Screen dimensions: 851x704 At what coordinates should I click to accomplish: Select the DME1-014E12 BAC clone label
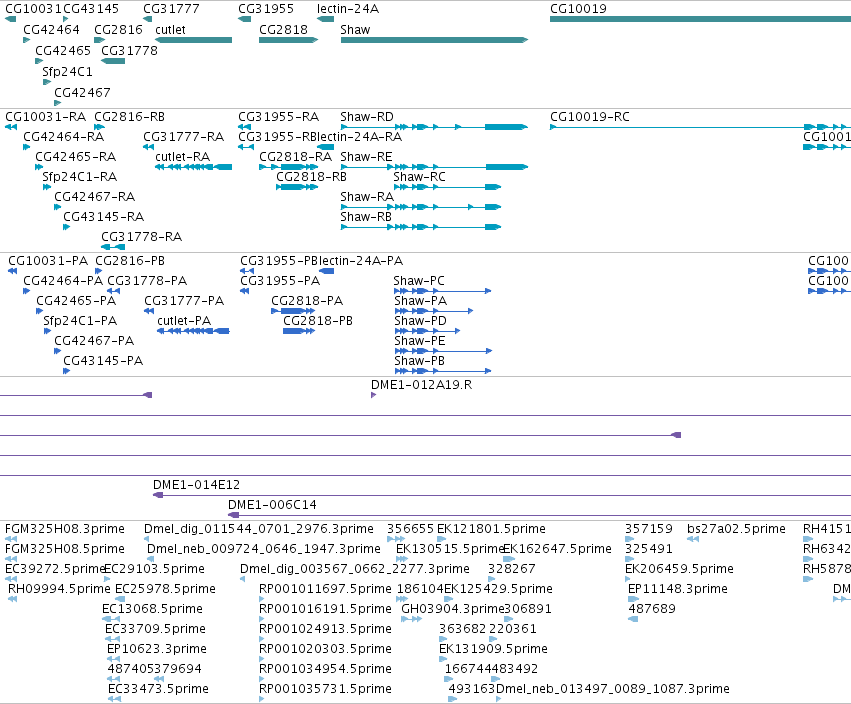click(196, 485)
